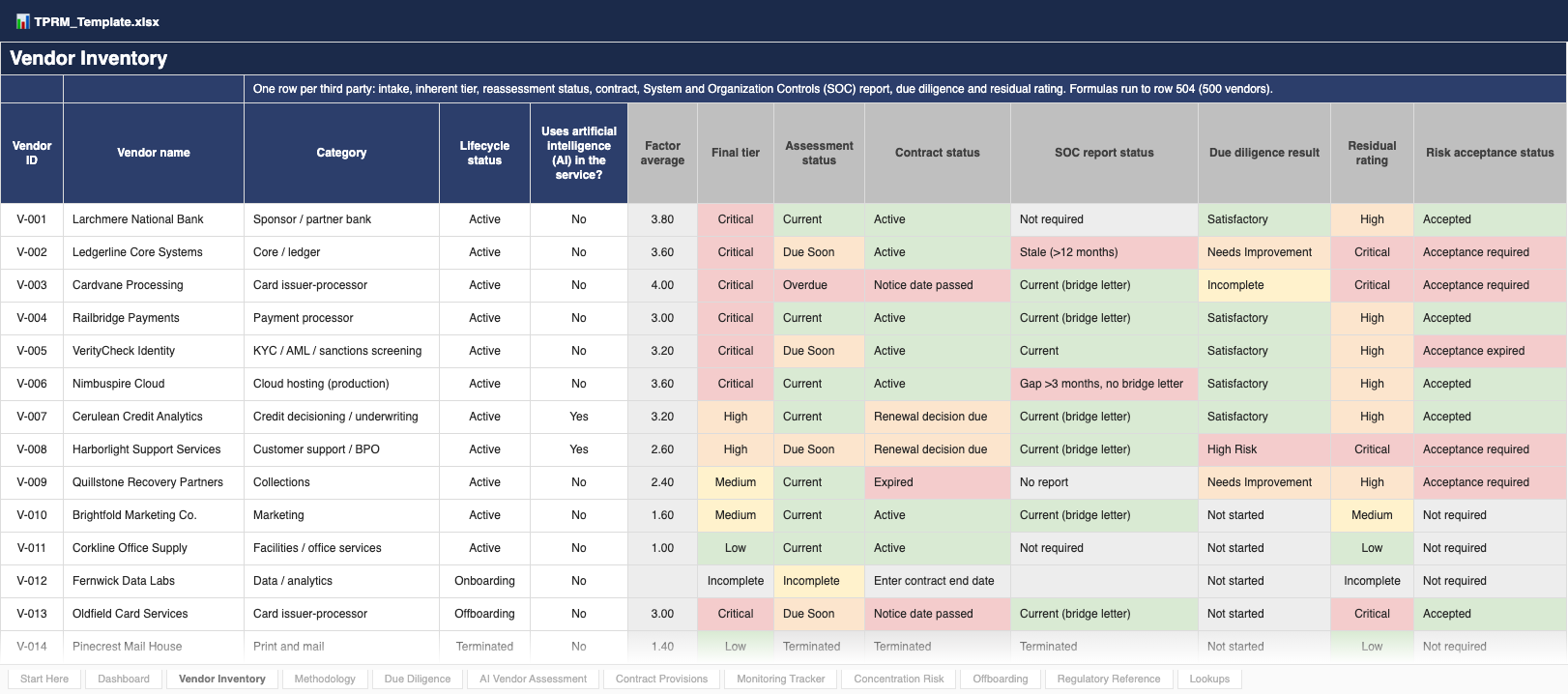Viewport: 1568px width, 694px height.
Task: Click the Vendor Inventory sheet title
Action: pos(89,58)
